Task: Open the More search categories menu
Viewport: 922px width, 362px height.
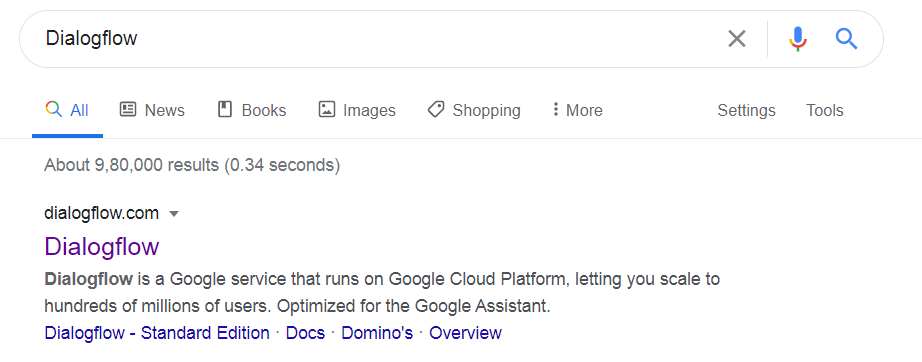Action: point(577,110)
